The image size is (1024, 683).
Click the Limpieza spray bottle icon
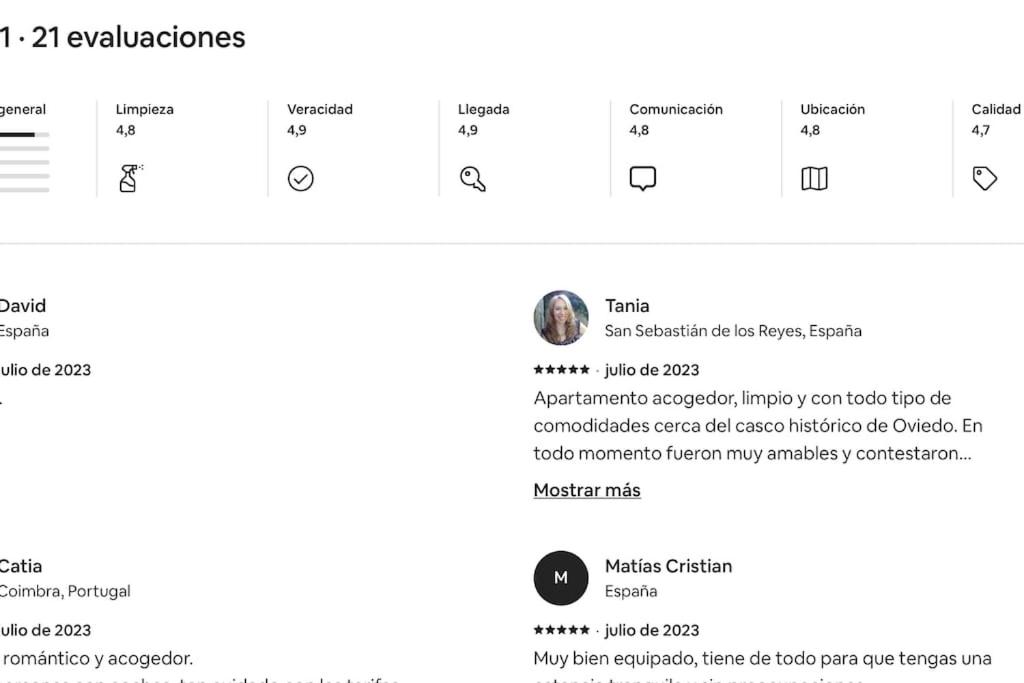(x=131, y=178)
